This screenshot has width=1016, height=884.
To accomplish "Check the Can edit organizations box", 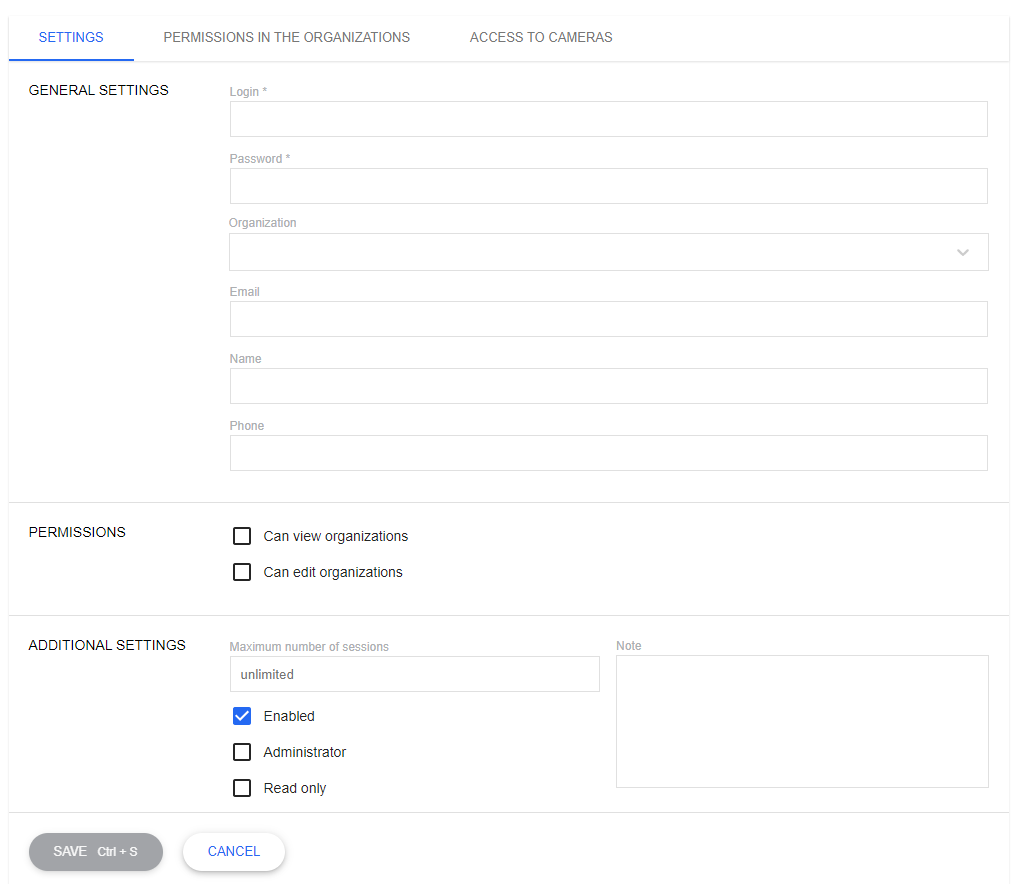I will point(241,571).
